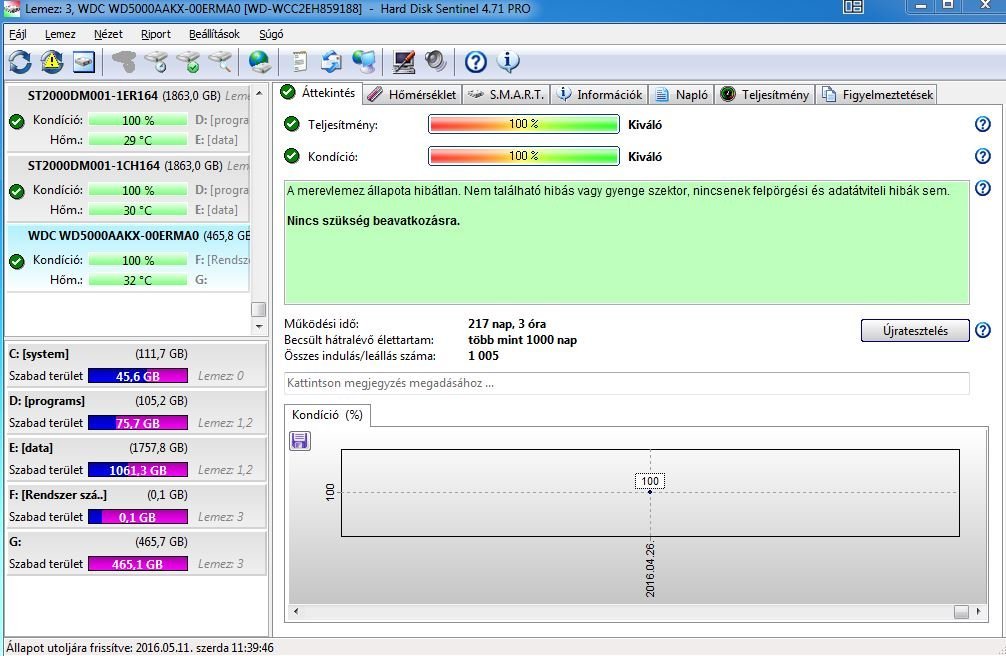Click the Működési idő value 217 nap, 3 óra
This screenshot has height=656, width=1006.
coord(507,324)
